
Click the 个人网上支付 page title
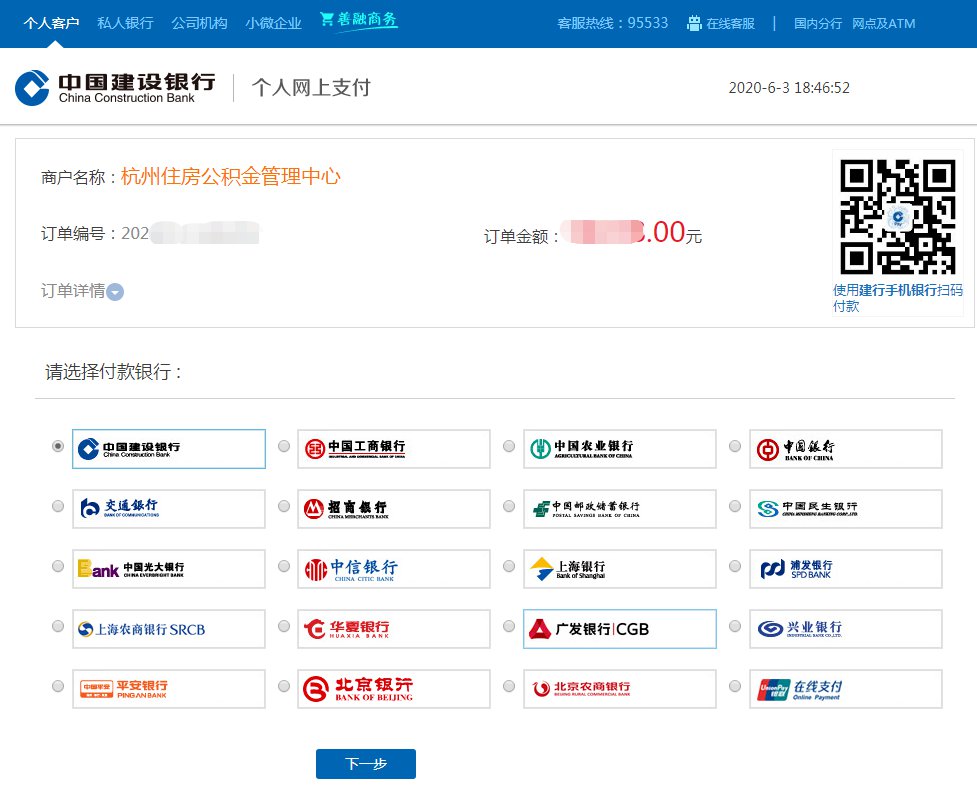(311, 87)
